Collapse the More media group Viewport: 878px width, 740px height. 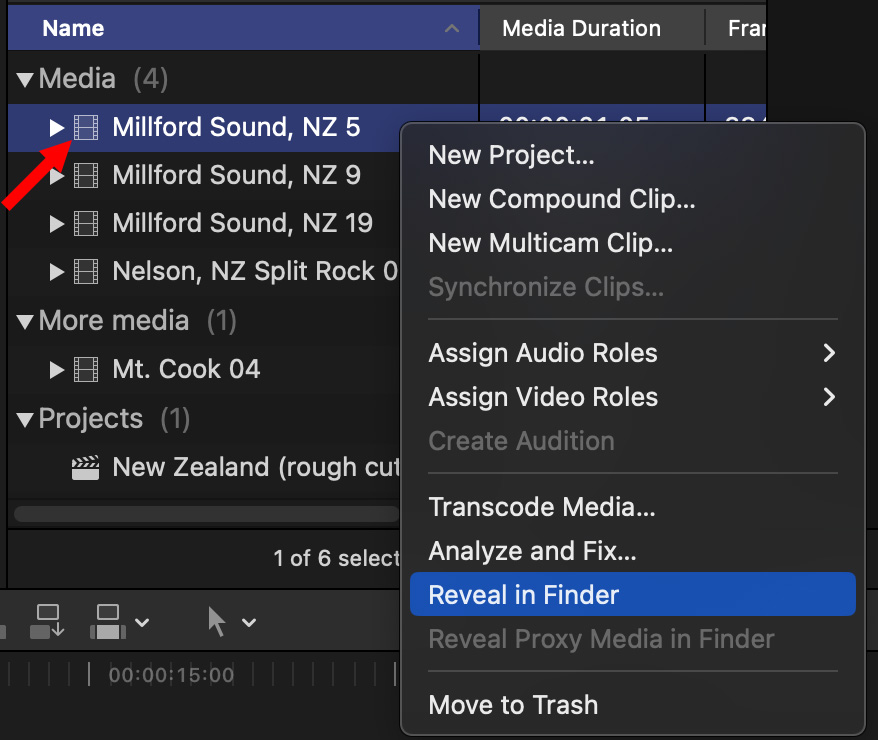click(x=24, y=321)
